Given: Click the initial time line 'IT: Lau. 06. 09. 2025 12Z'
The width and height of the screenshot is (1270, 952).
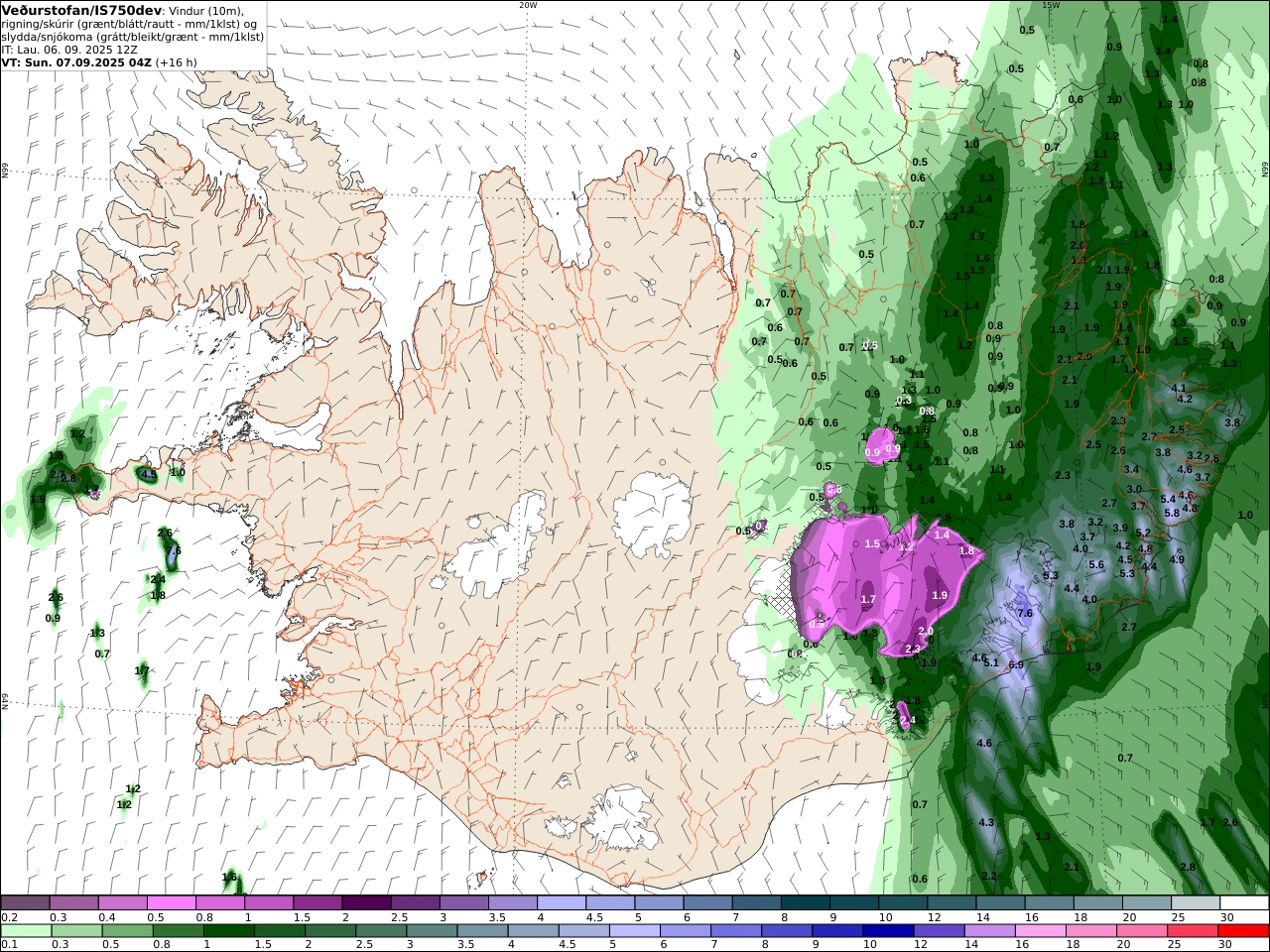Looking at the screenshot, I should click(x=69, y=49).
